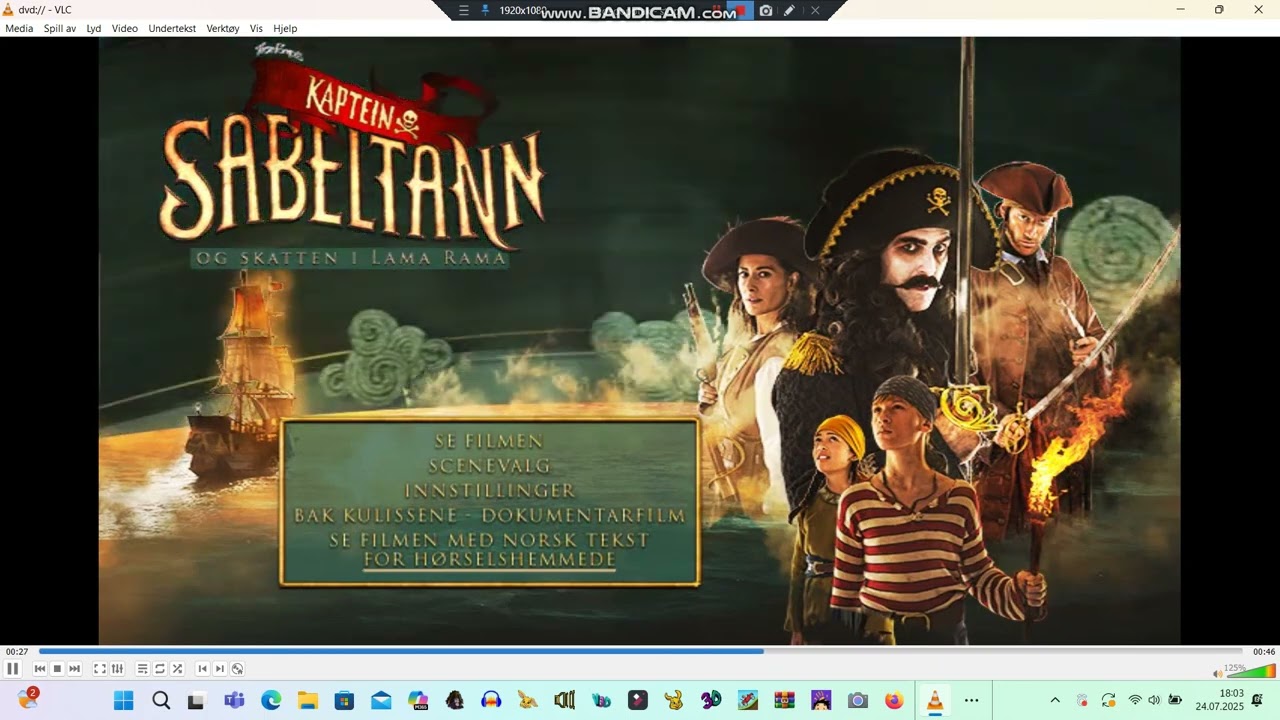Image resolution: width=1280 pixels, height=720 pixels.
Task: Launch Audacity headphones icon in taskbar
Action: click(491, 701)
